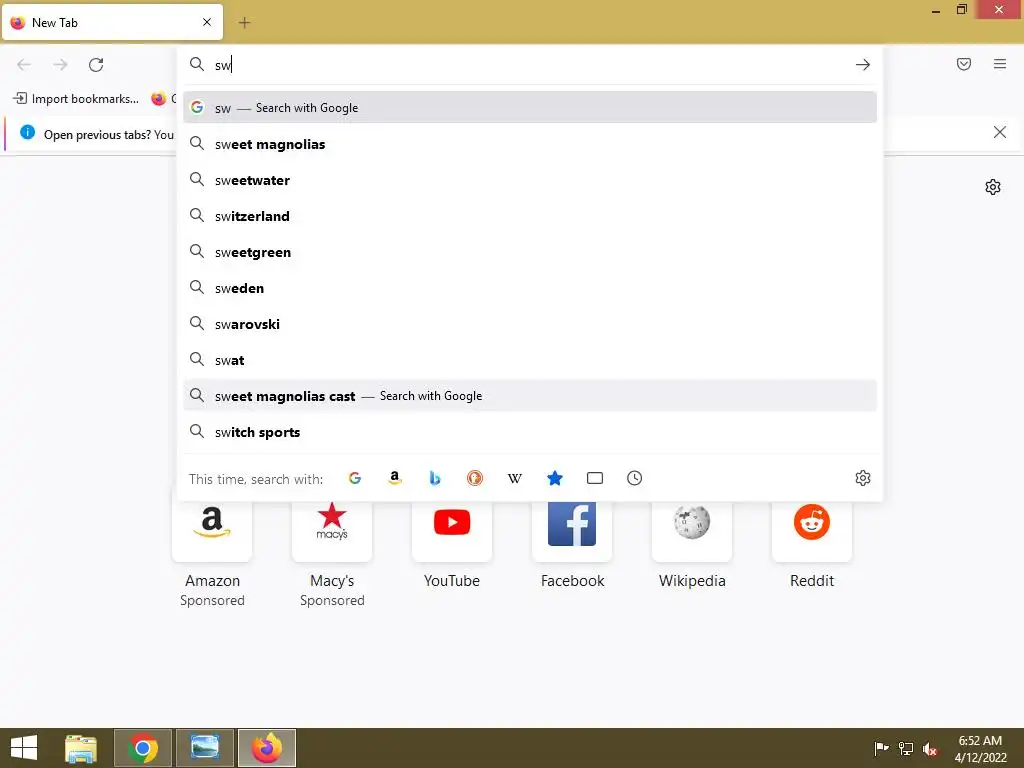The height and width of the screenshot is (768, 1024).
Task: Select Google in the search-with row
Action: point(355,478)
